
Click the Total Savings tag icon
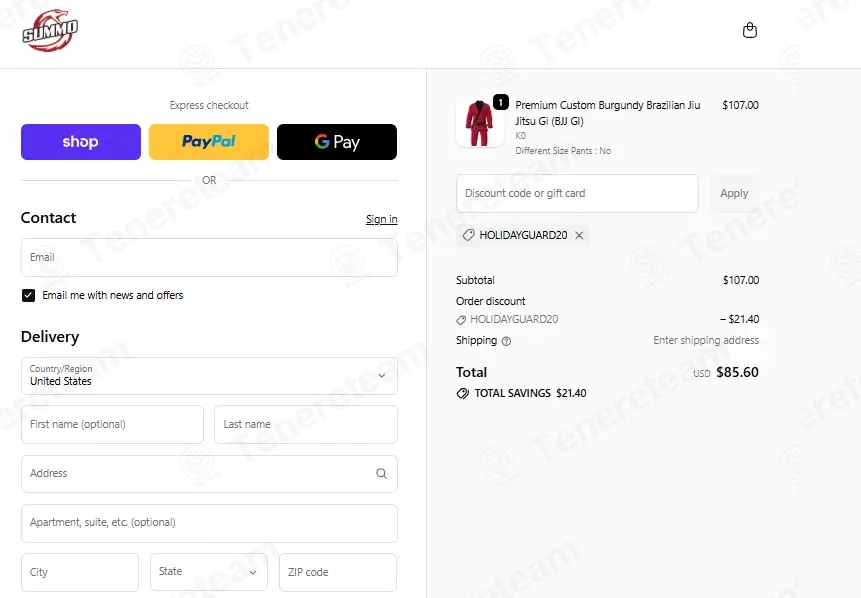pyautogui.click(x=463, y=393)
